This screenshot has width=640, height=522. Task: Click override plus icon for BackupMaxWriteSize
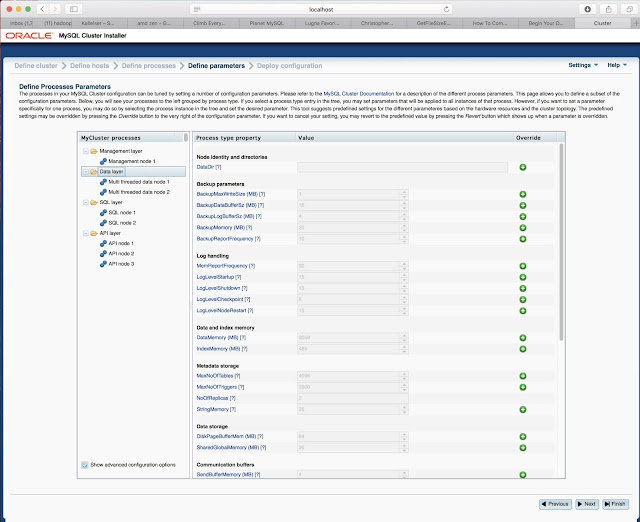[x=522, y=194]
